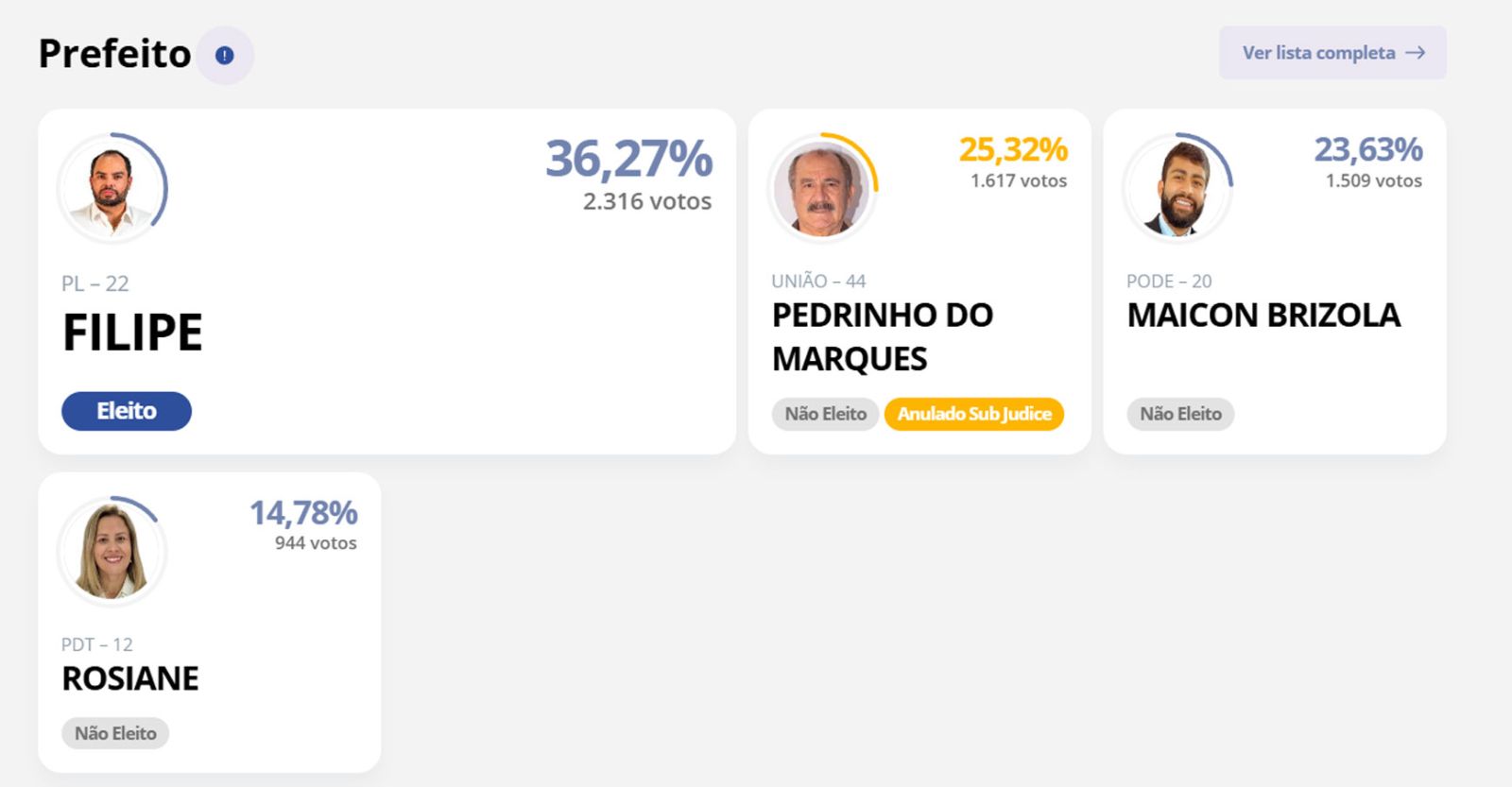Select the FILIPE candidate name

tap(132, 333)
